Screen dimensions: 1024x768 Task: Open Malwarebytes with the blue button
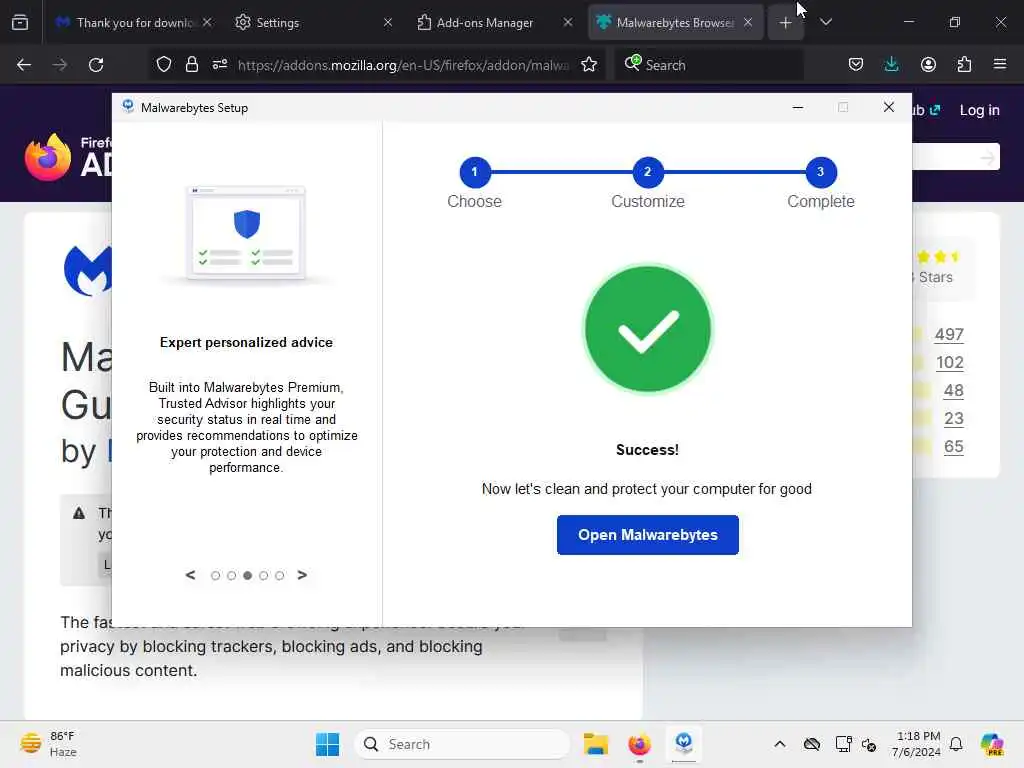[647, 535]
